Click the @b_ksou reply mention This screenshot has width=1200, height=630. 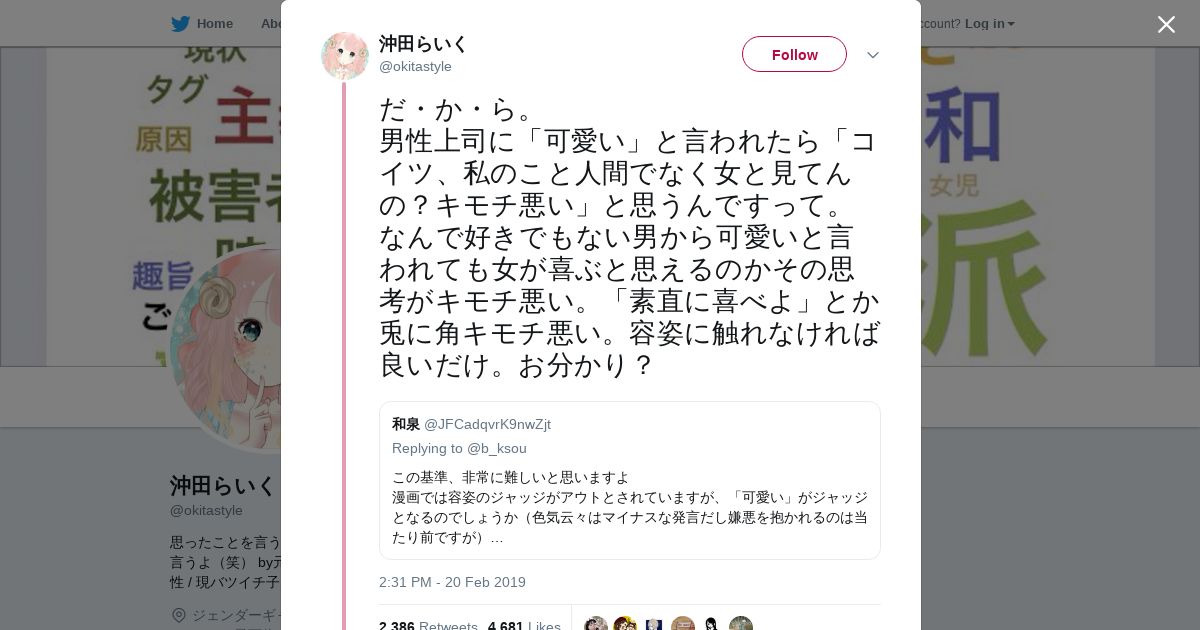pos(497,449)
